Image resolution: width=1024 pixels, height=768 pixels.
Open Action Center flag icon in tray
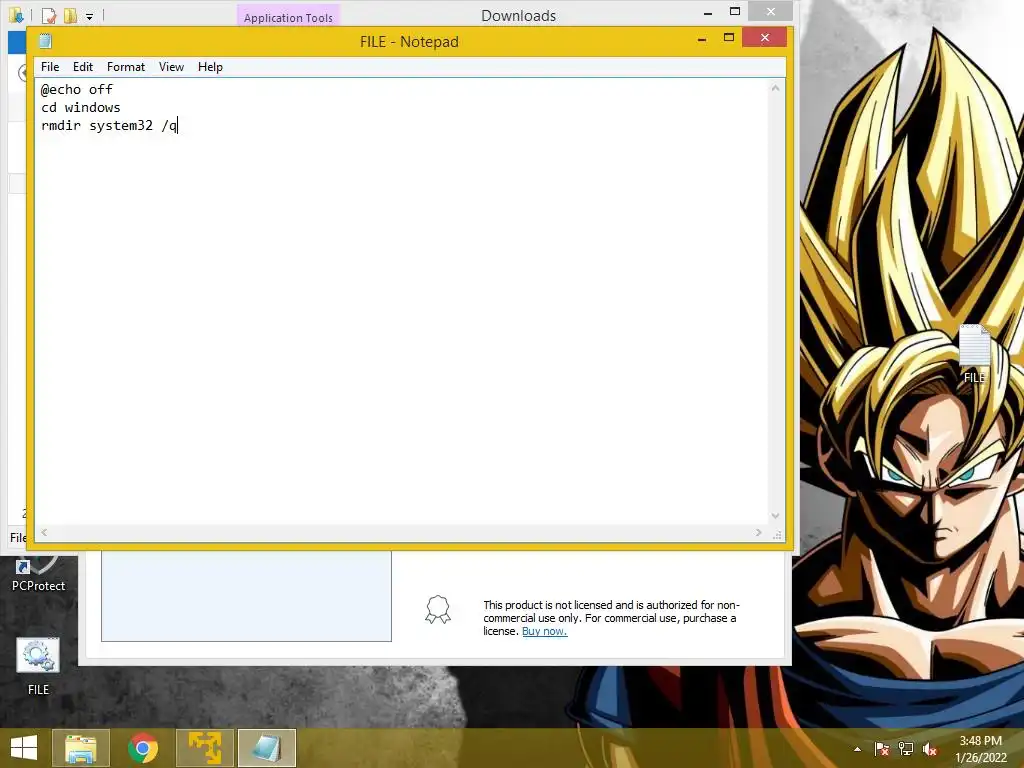(x=882, y=749)
